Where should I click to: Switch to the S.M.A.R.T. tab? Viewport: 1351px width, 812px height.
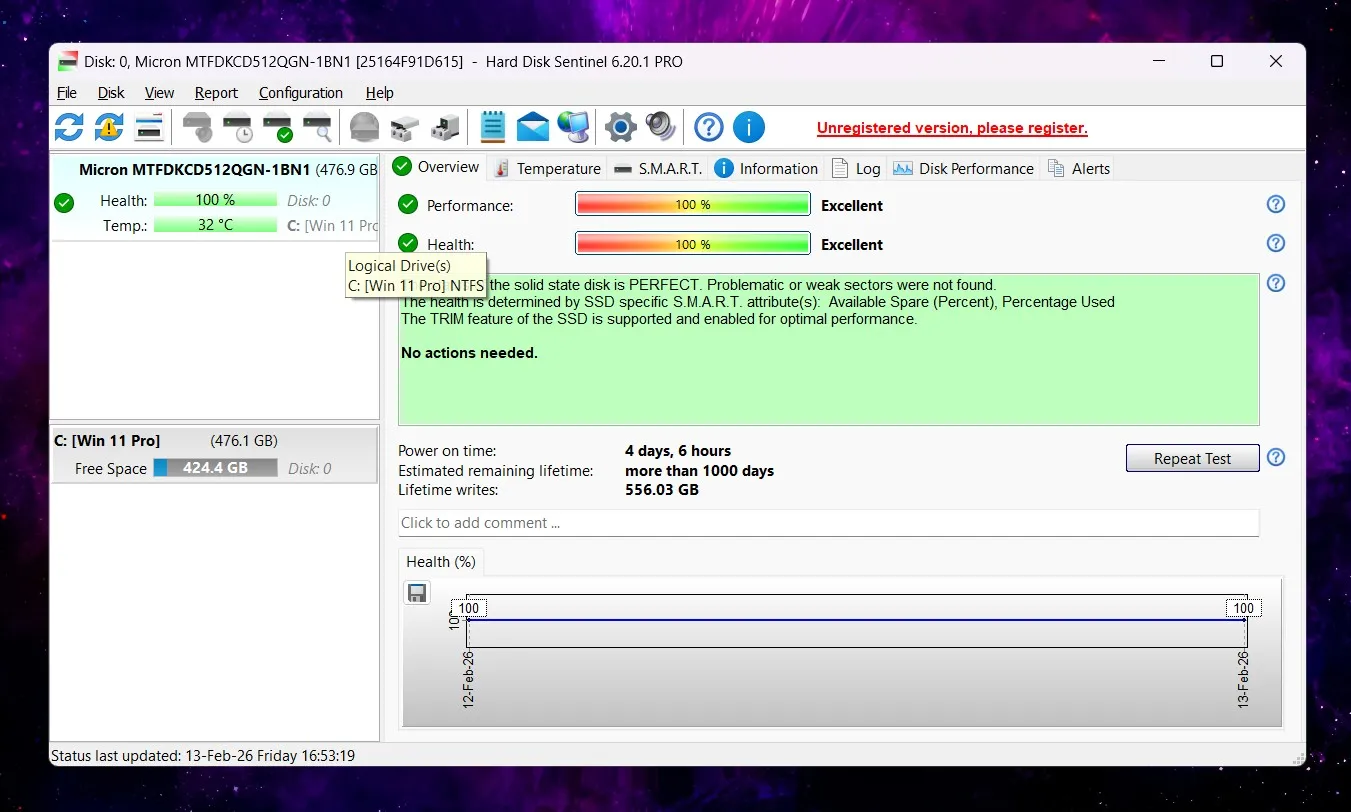click(x=658, y=168)
